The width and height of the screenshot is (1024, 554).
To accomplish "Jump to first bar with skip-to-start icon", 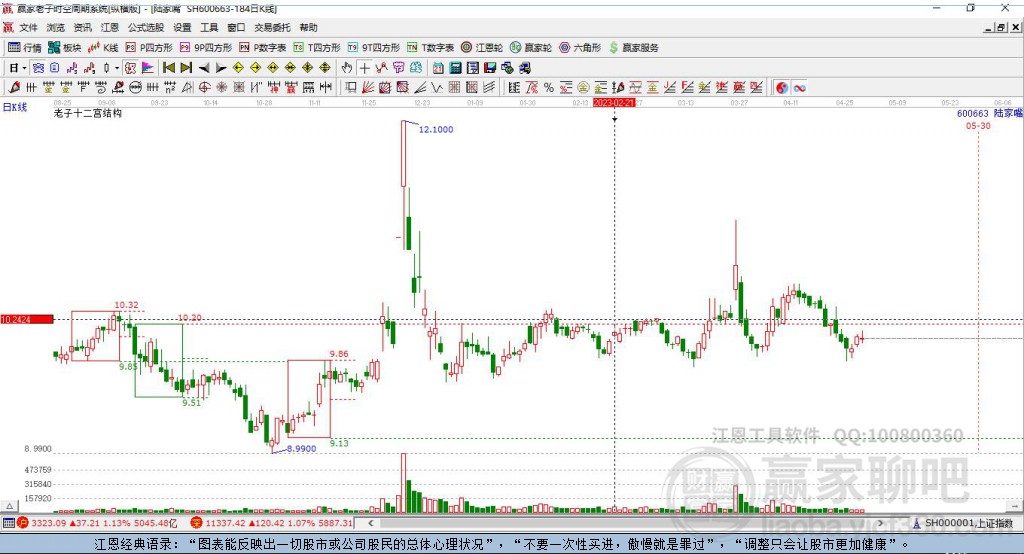I will click(x=168, y=67).
